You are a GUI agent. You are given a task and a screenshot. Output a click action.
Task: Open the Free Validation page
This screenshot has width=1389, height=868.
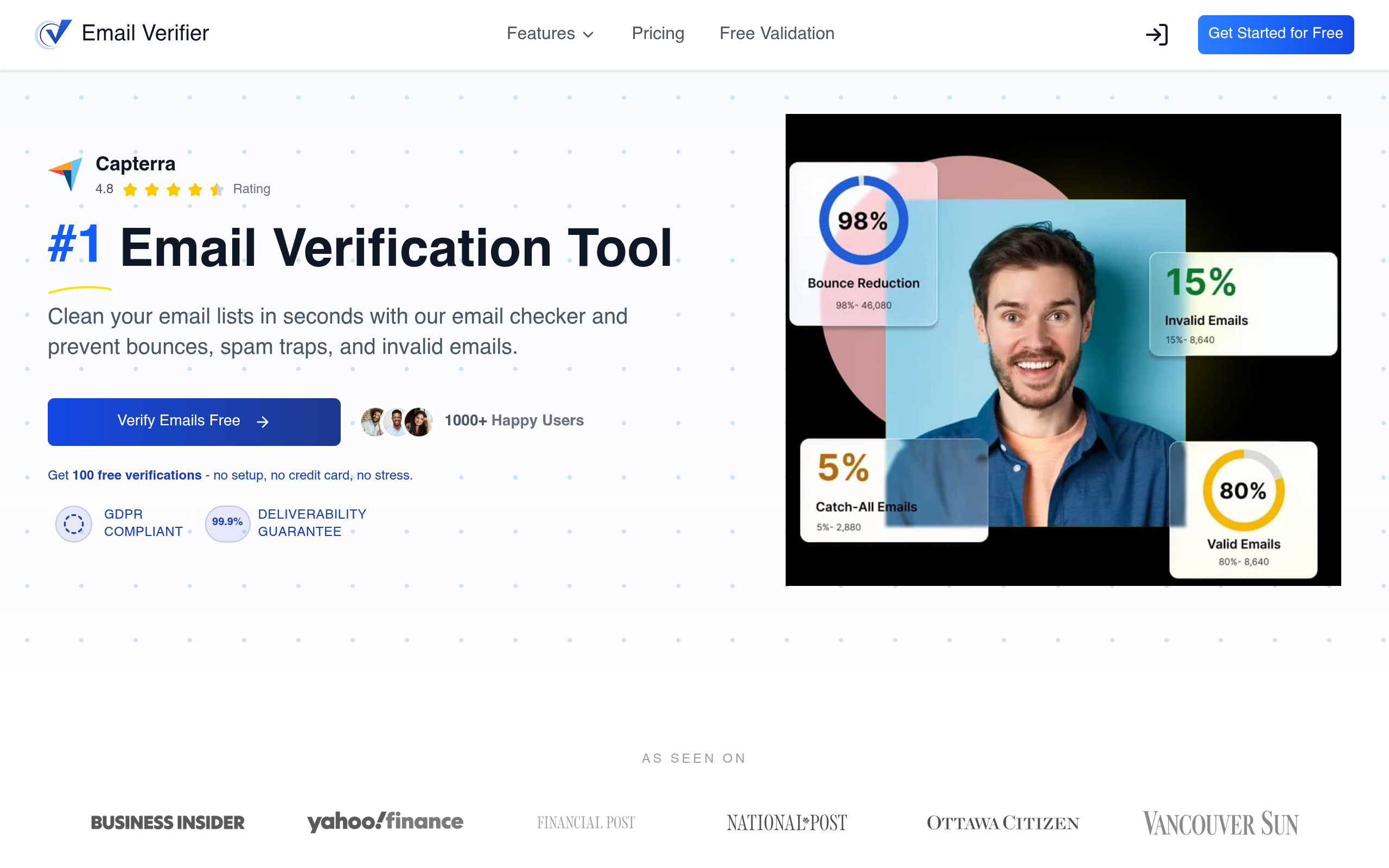pos(776,34)
